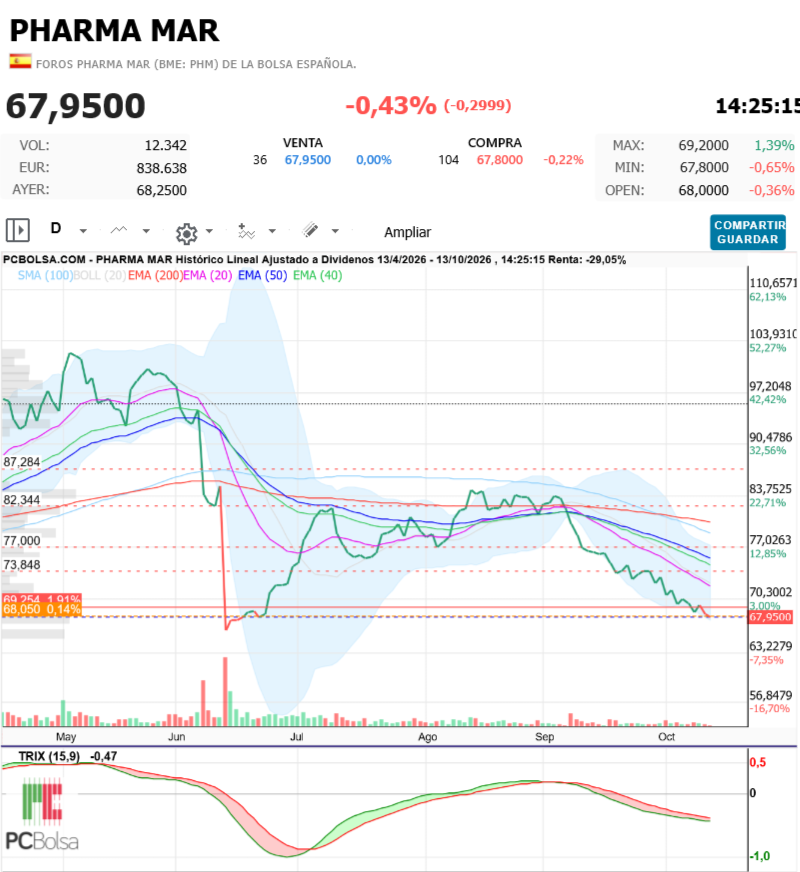Click the red 67,9500 current price marker
Viewport: 800px width, 872px height.
(770, 617)
